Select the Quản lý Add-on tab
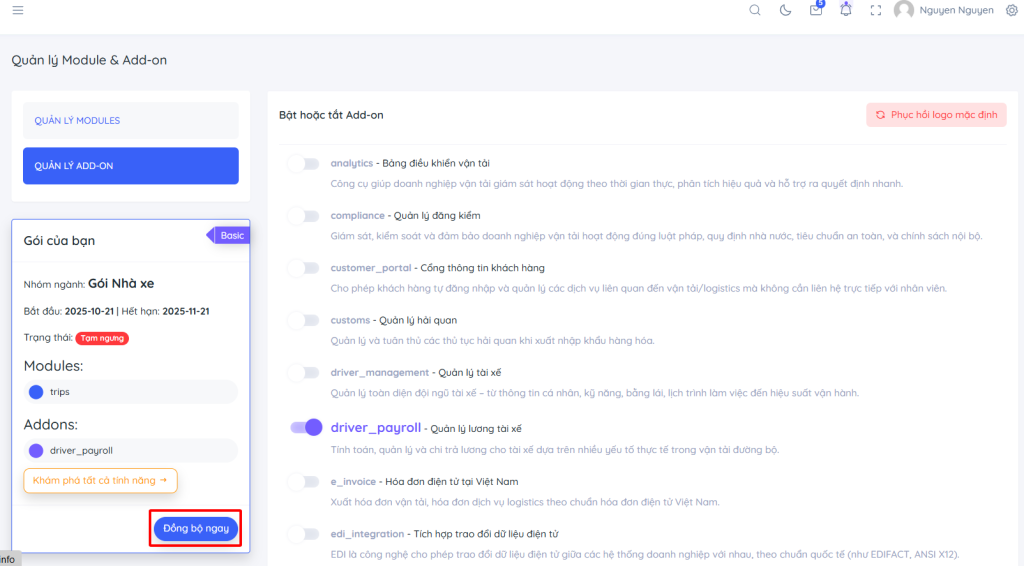Image resolution: width=1024 pixels, height=566 pixels. 131,166
